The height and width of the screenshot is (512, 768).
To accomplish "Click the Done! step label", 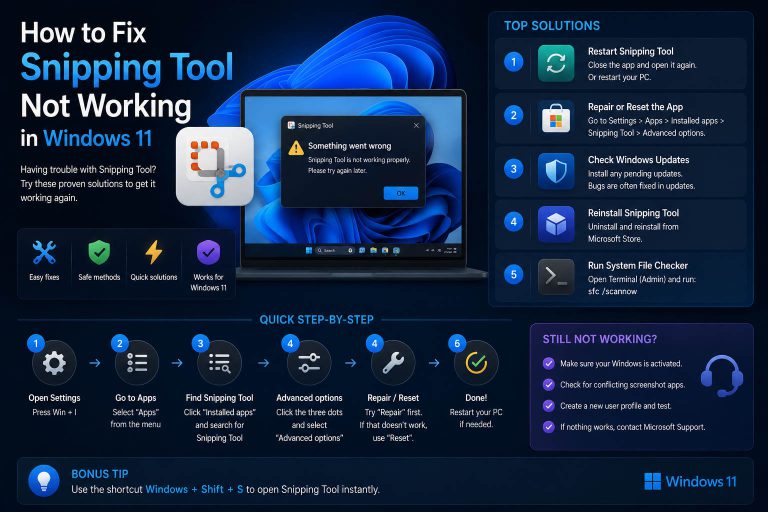I will tap(476, 398).
